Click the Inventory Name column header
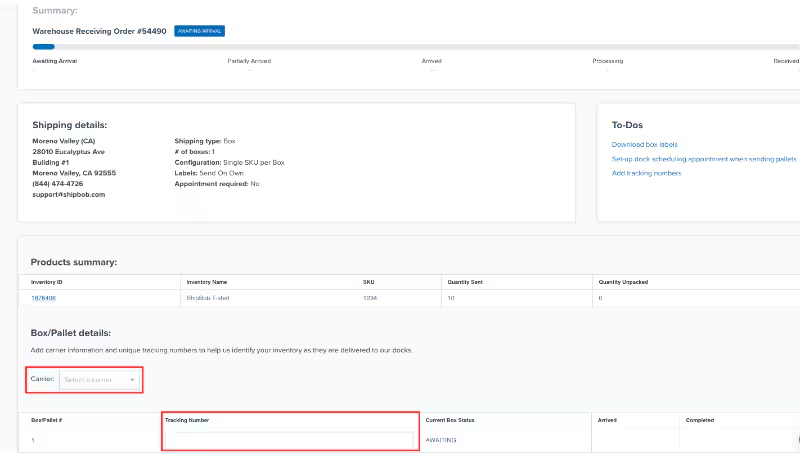This screenshot has height=459, width=809. (x=207, y=282)
